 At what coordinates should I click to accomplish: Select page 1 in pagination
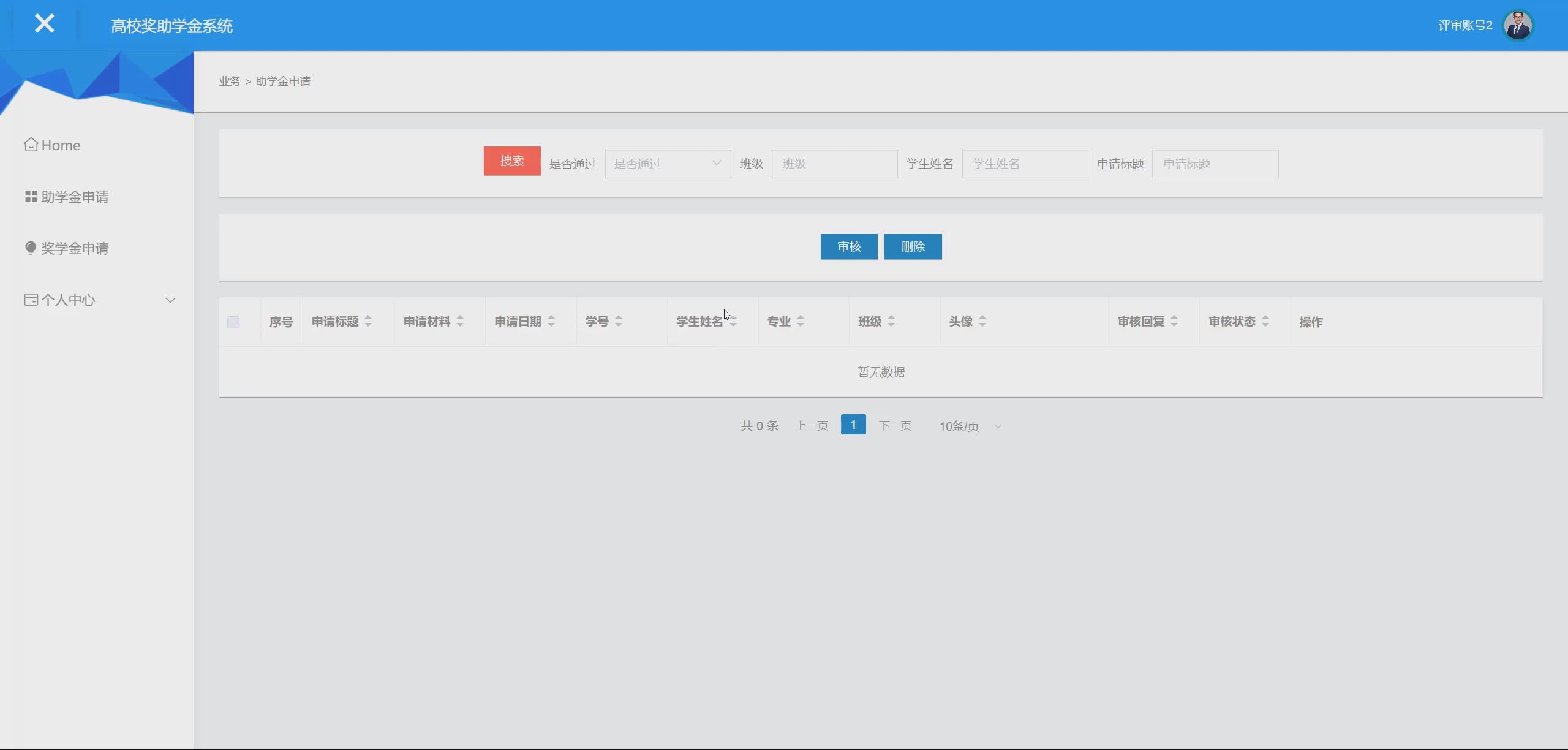[x=853, y=425]
